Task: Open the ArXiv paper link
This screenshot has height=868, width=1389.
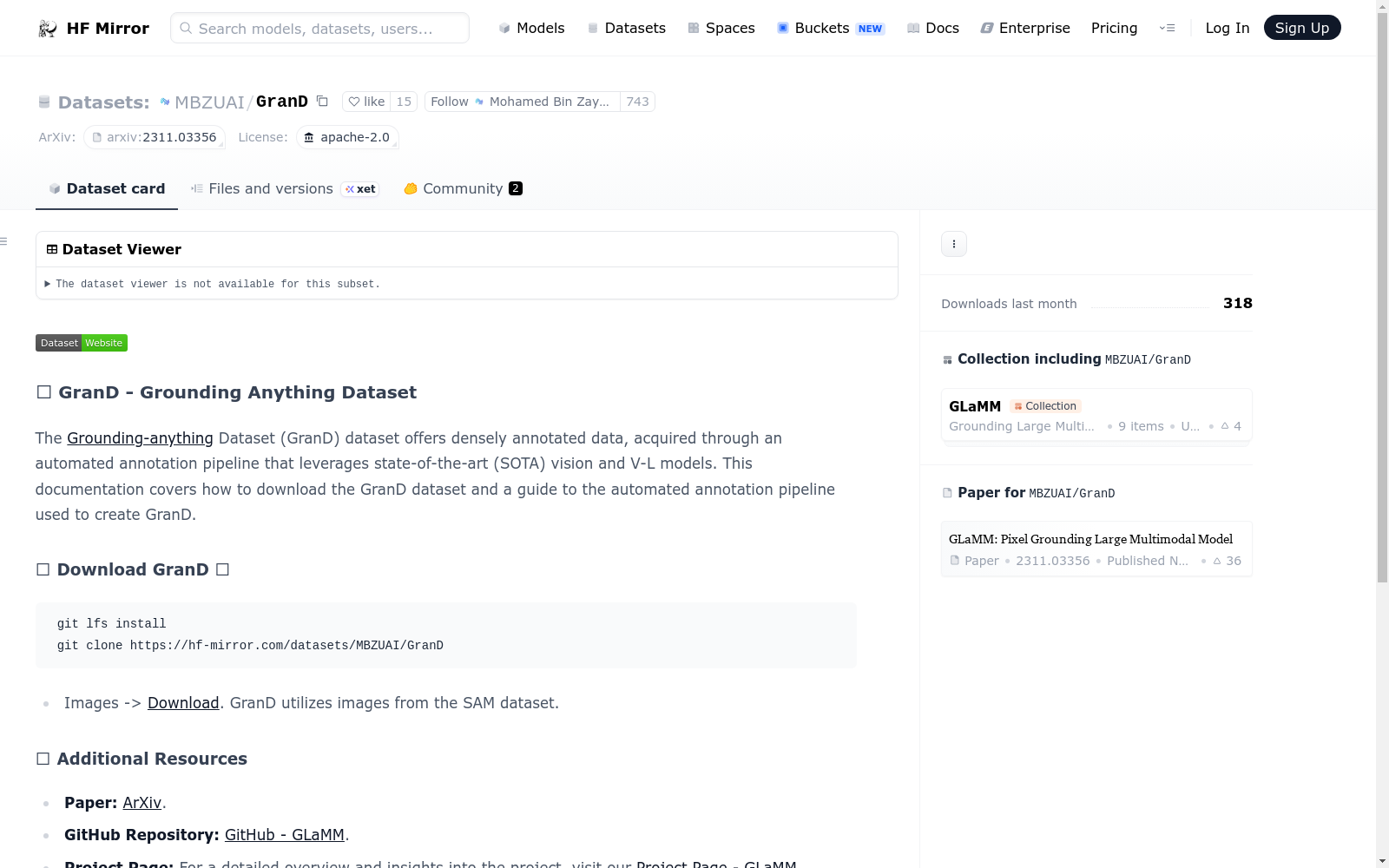Action: pyautogui.click(x=142, y=803)
